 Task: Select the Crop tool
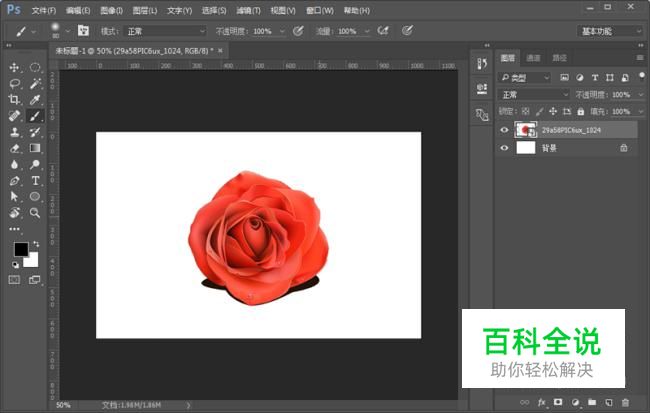[14, 100]
